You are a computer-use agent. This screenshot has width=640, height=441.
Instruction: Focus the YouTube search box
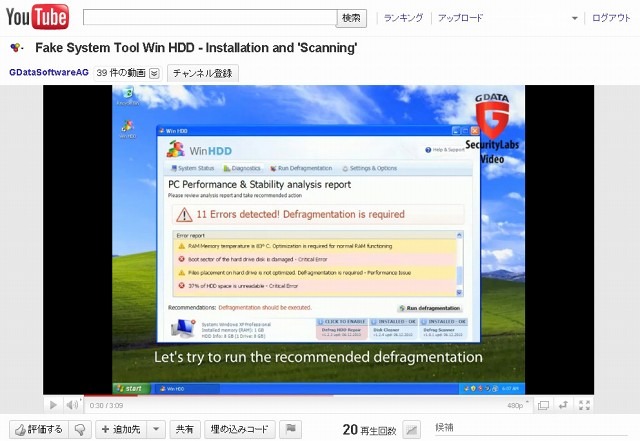click(x=210, y=17)
